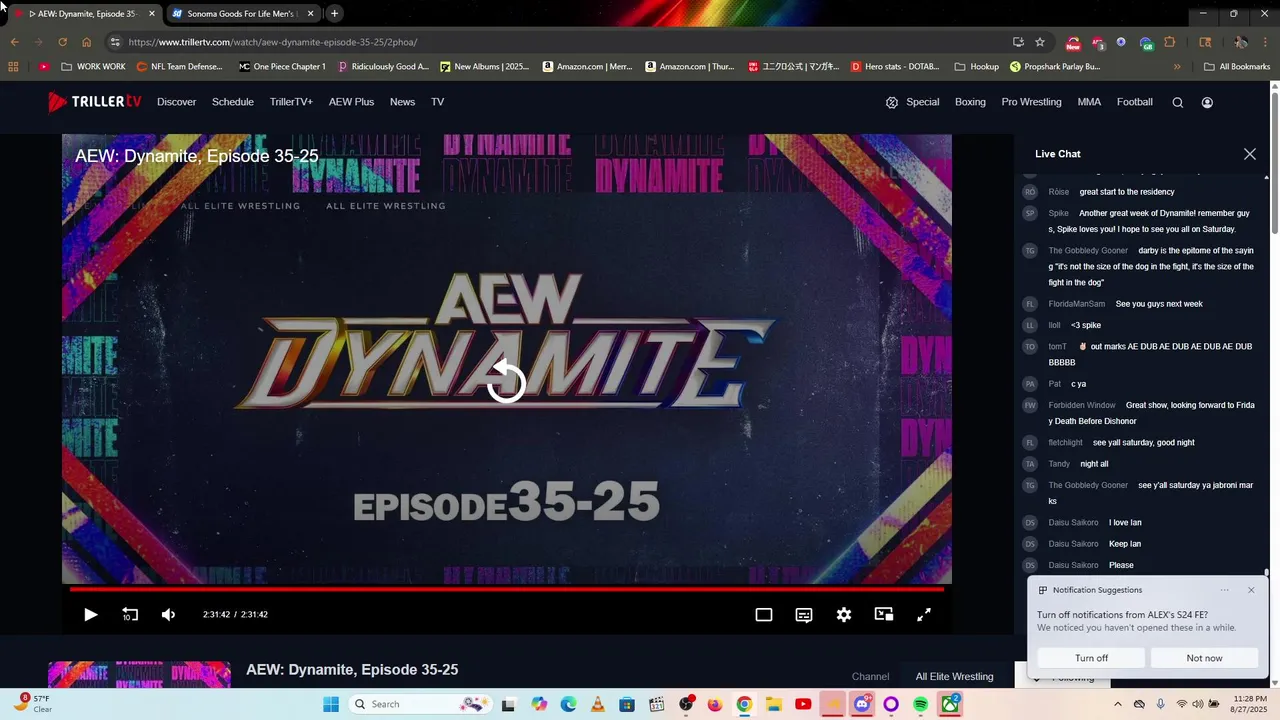Screen dimensions: 1280x720
Task: Open the Boxing category
Action: click(970, 102)
